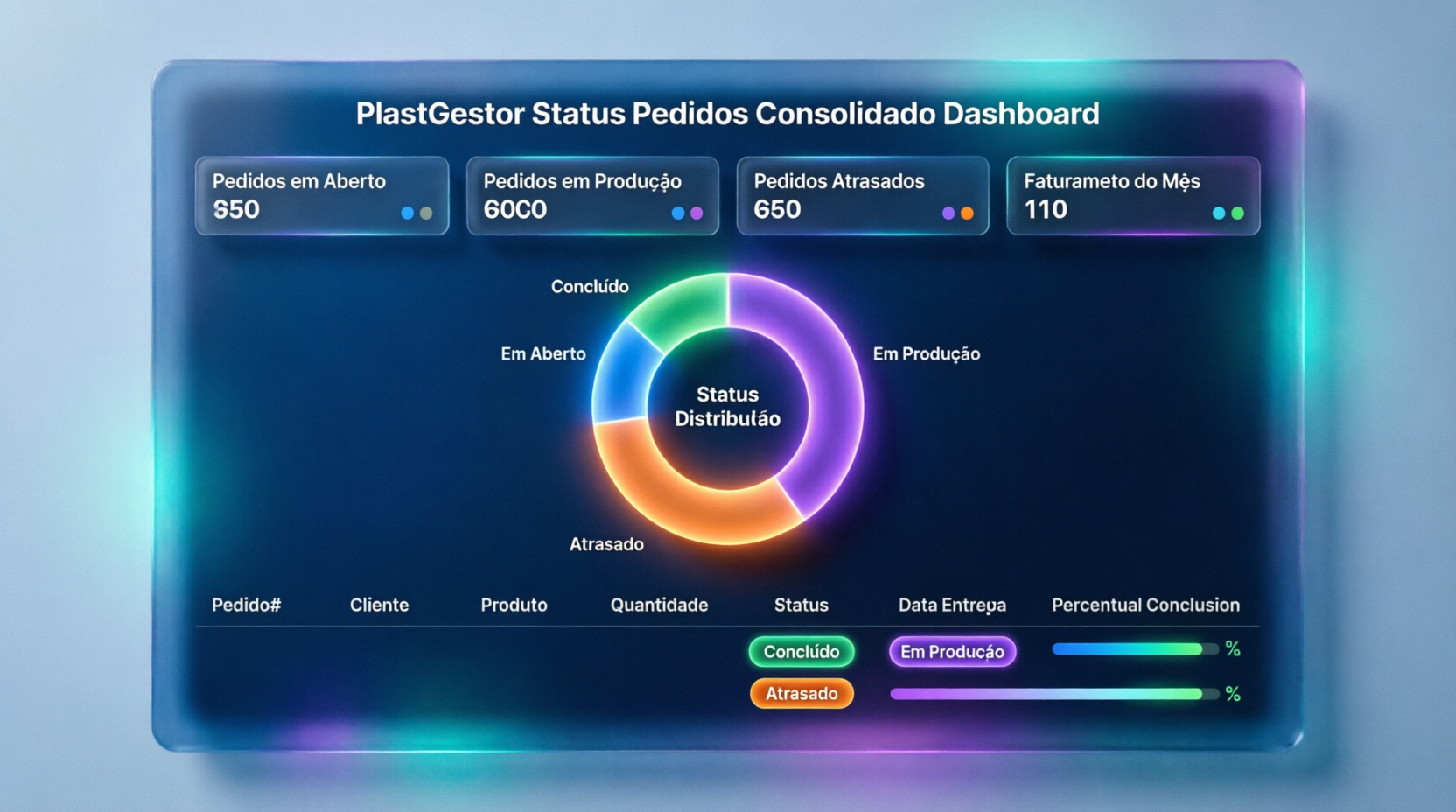Viewport: 1456px width, 812px height.
Task: Open the Data Entrega column dropdown
Action: tap(952, 605)
